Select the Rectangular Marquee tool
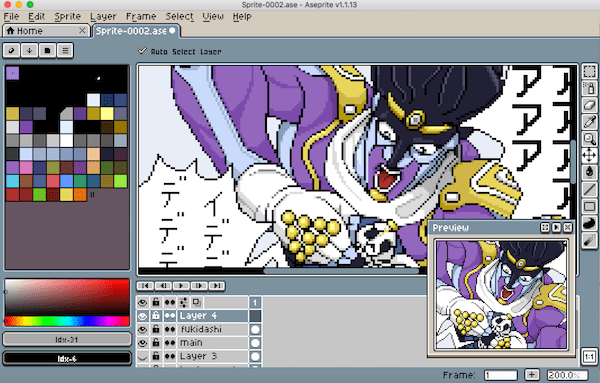The image size is (600, 383). (589, 71)
